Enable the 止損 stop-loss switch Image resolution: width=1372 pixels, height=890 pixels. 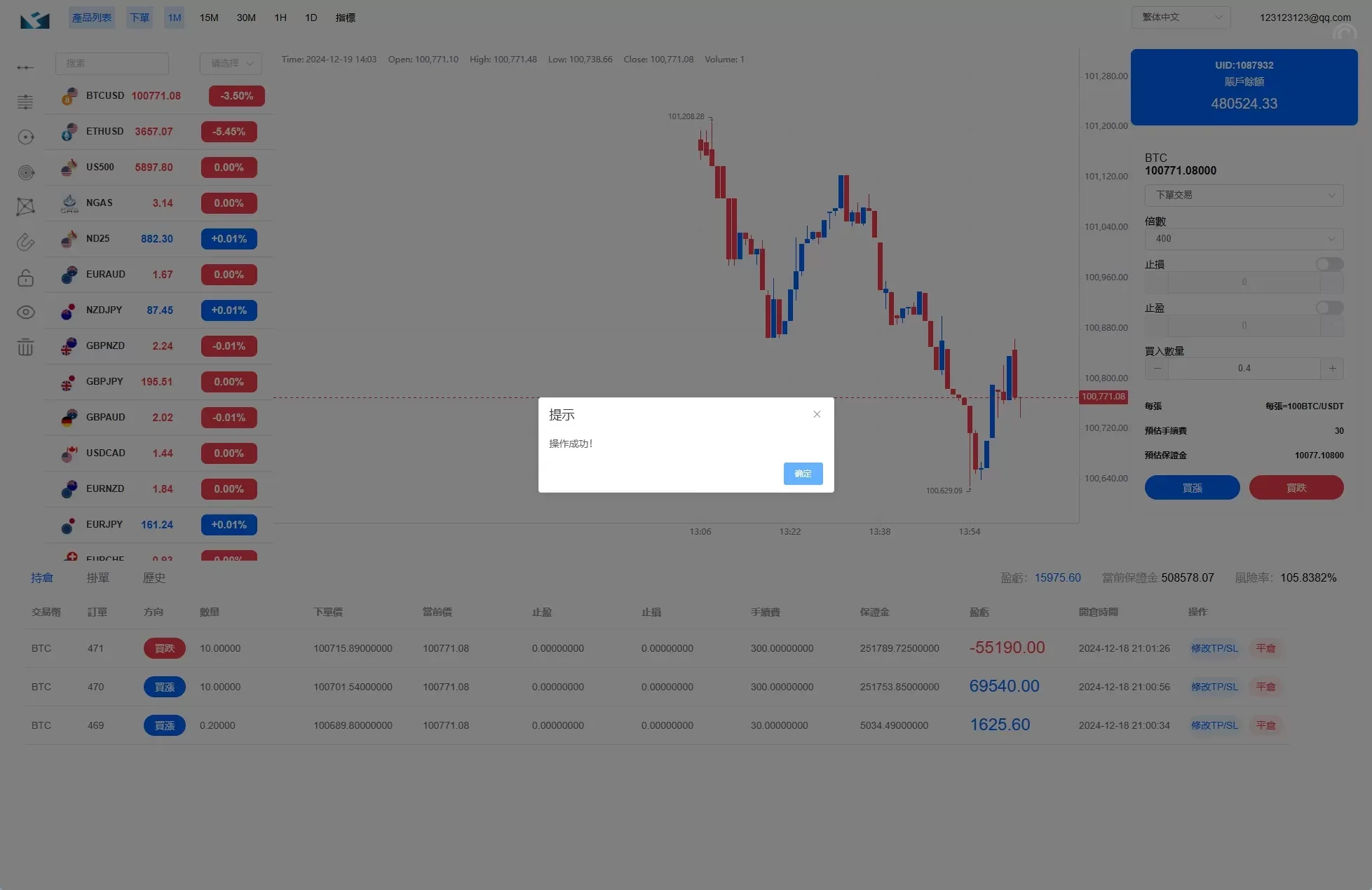tap(1329, 264)
